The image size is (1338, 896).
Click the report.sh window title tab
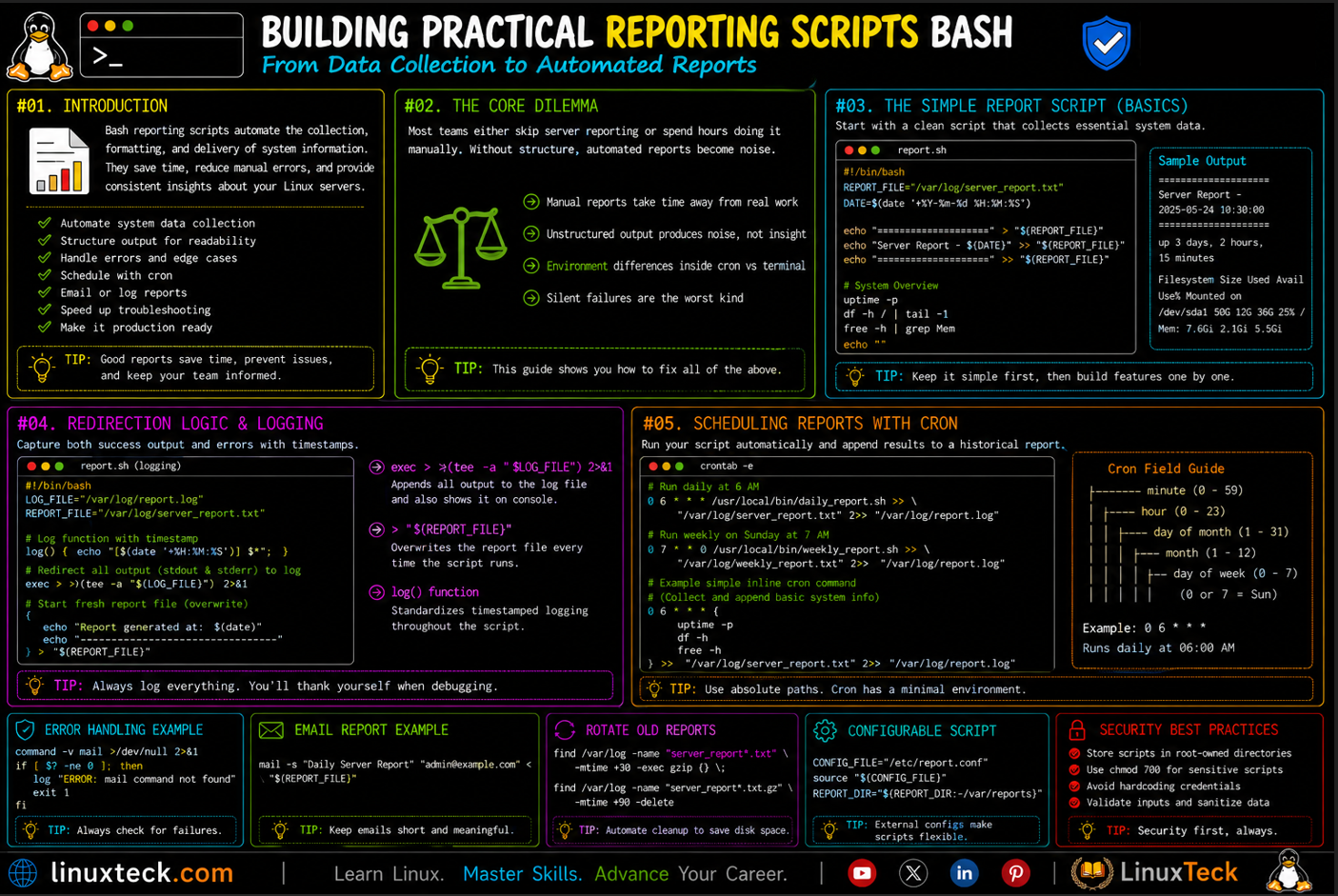922,150
